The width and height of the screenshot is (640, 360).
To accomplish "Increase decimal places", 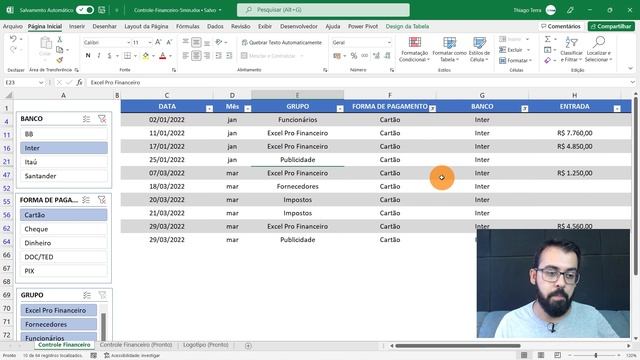I will tap(376, 56).
